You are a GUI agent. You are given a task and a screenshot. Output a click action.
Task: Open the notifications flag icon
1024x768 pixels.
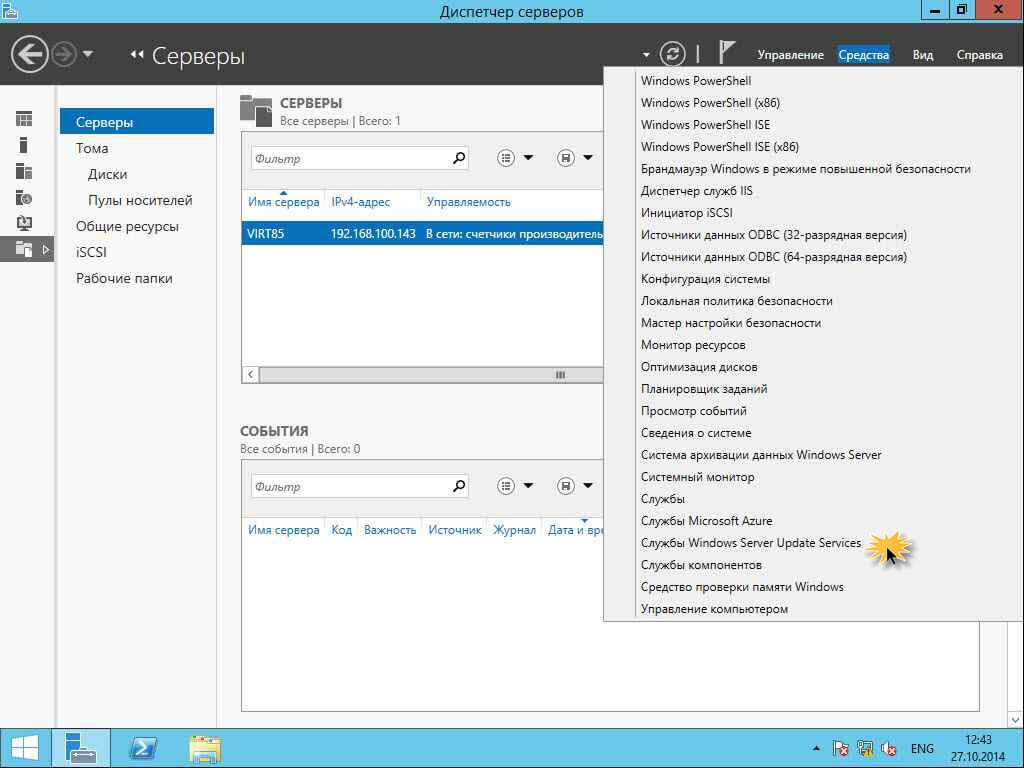[x=726, y=53]
